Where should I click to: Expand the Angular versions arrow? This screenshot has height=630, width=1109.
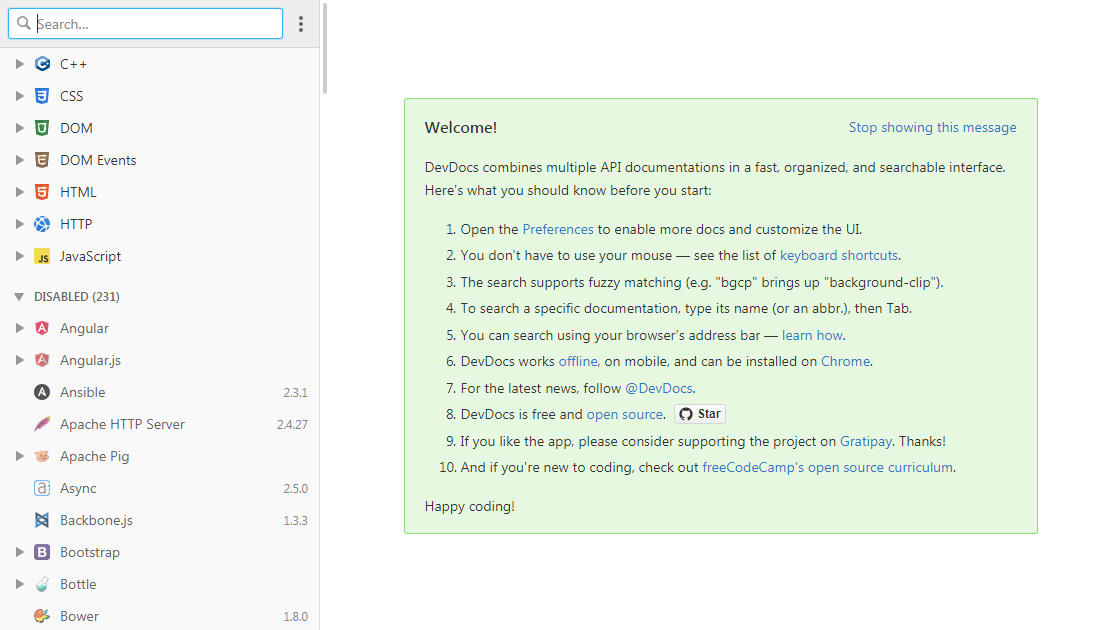pyautogui.click(x=20, y=328)
